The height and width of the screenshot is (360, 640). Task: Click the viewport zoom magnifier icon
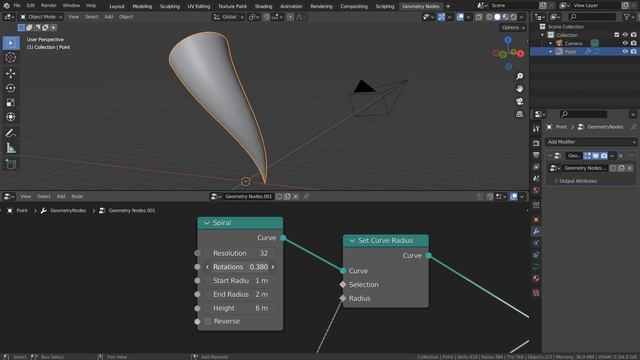click(x=520, y=76)
